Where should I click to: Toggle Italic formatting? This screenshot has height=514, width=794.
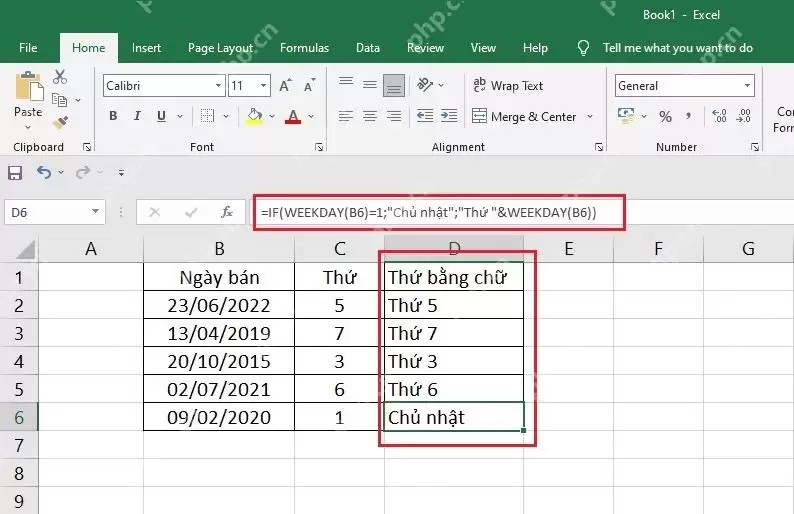click(137, 116)
